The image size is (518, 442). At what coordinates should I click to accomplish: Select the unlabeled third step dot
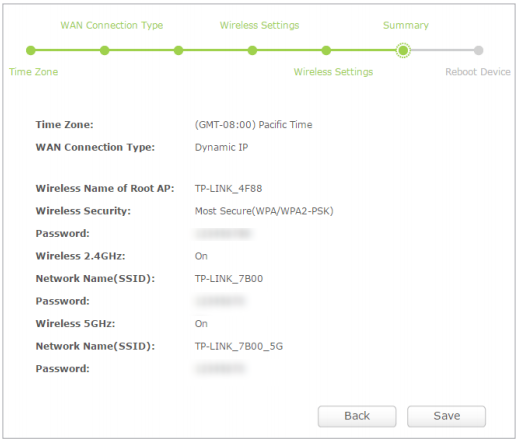pyautogui.click(x=179, y=50)
